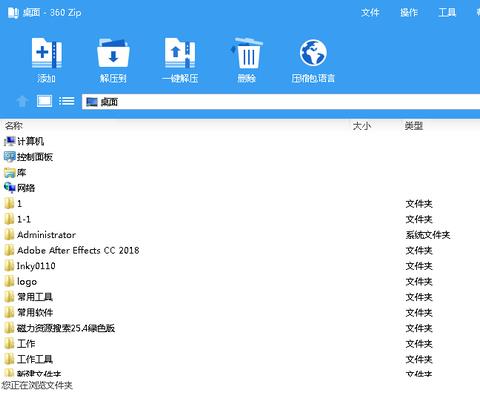Screen dimensions: 480x396
Task: Open the 工具 menu
Action: (x=447, y=13)
